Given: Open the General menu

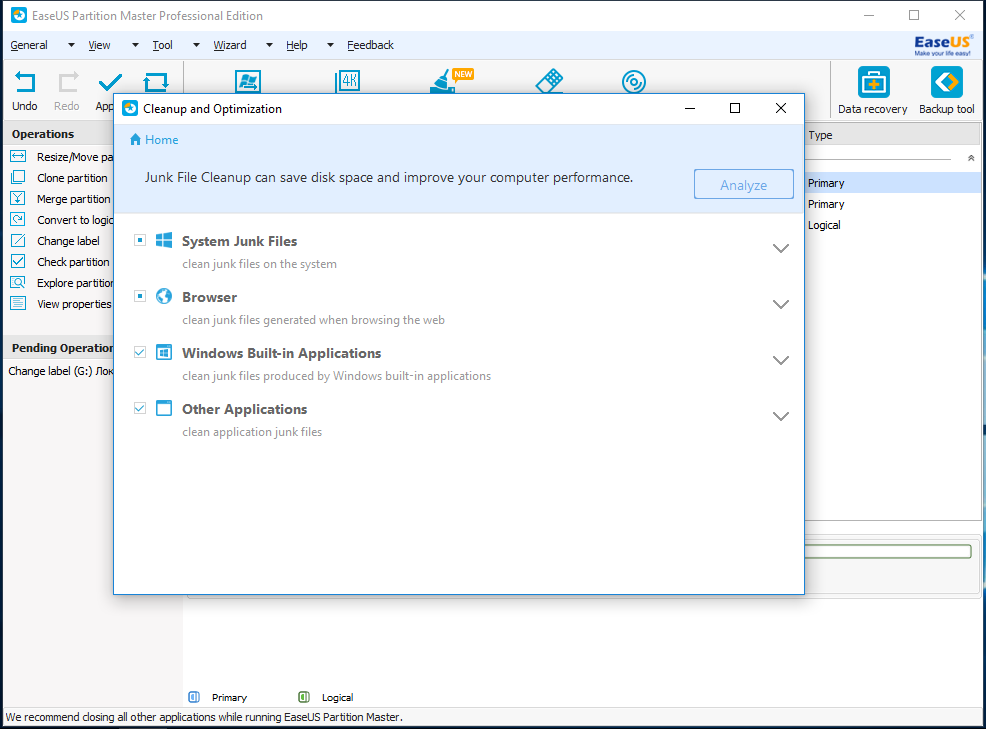Looking at the screenshot, I should pyautogui.click(x=29, y=45).
